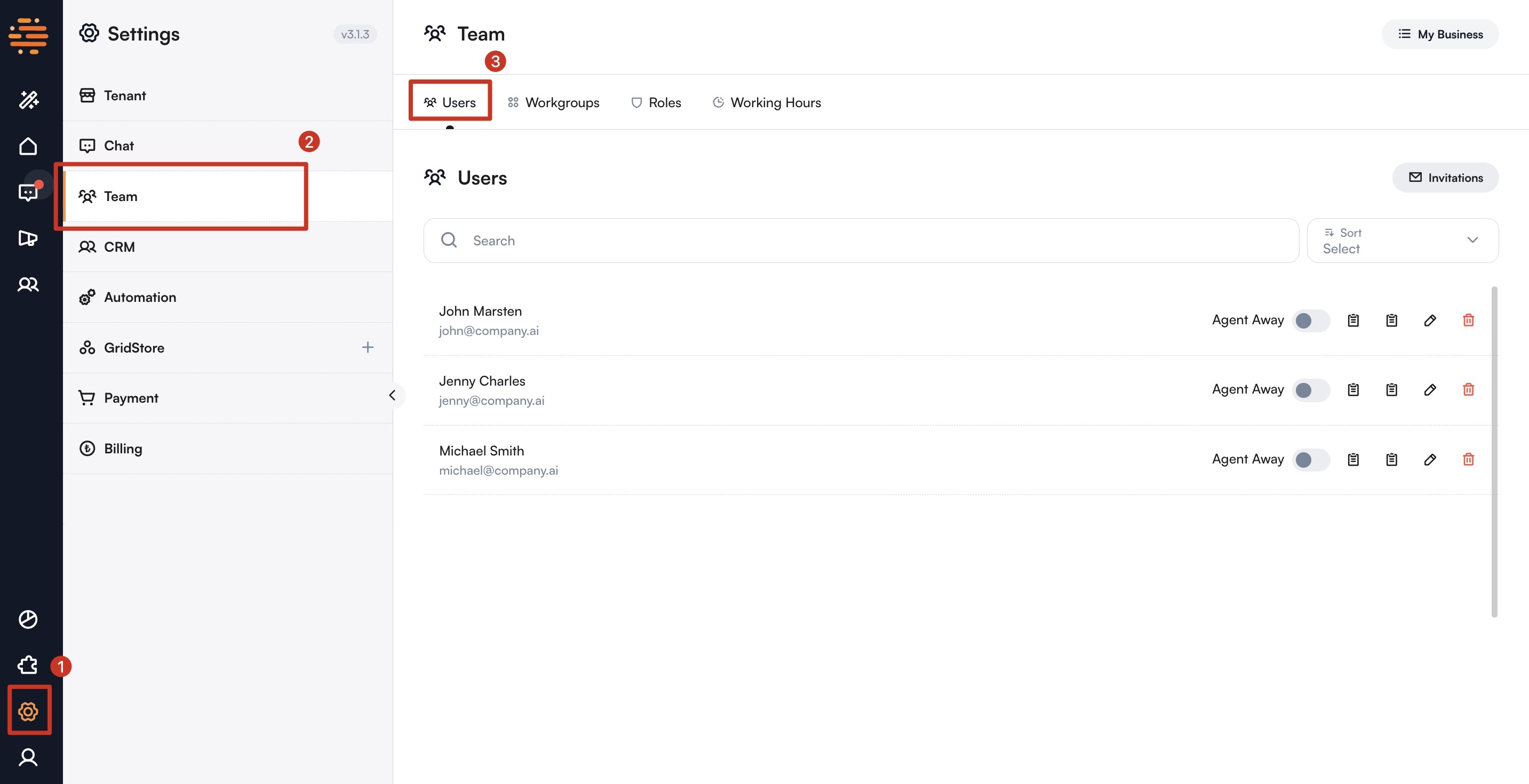Toggle Agent Away for John Marsten

pyautogui.click(x=1311, y=320)
